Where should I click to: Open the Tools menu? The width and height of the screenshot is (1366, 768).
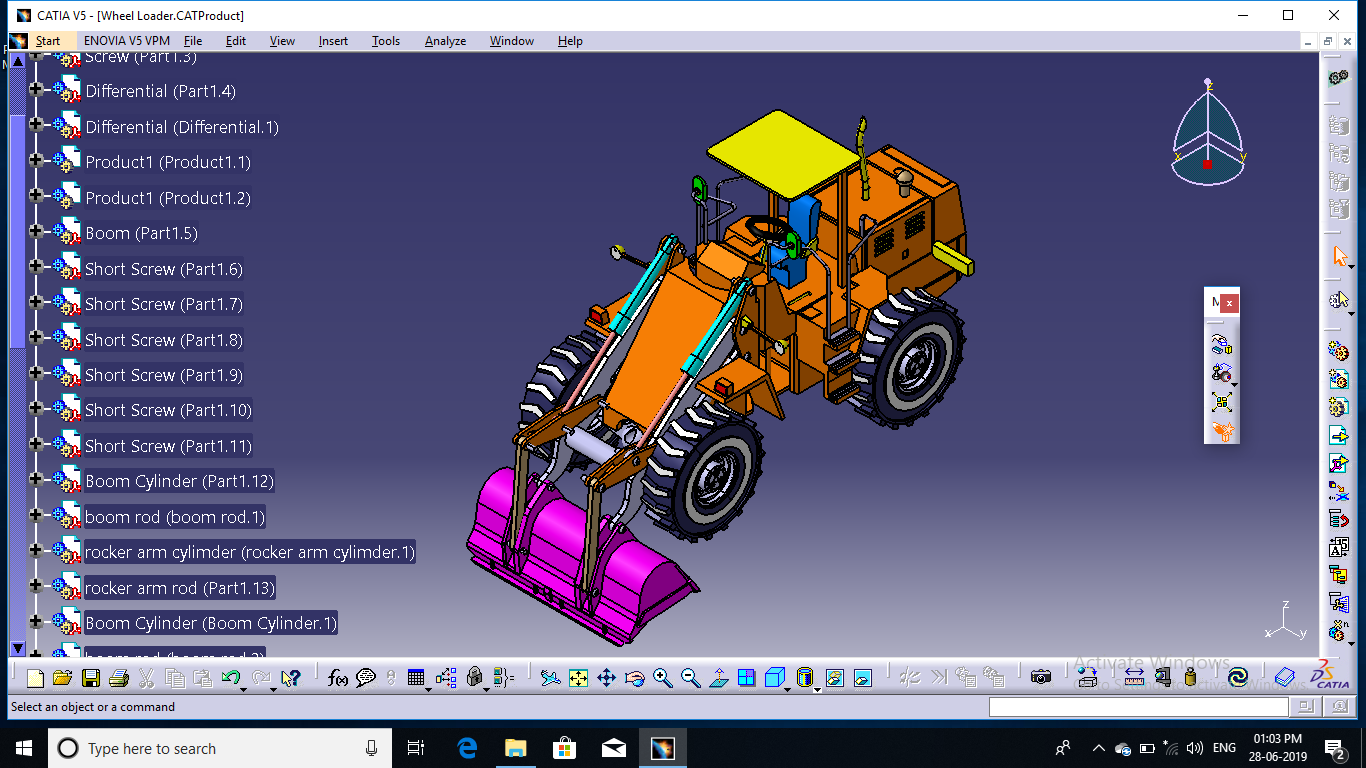386,41
